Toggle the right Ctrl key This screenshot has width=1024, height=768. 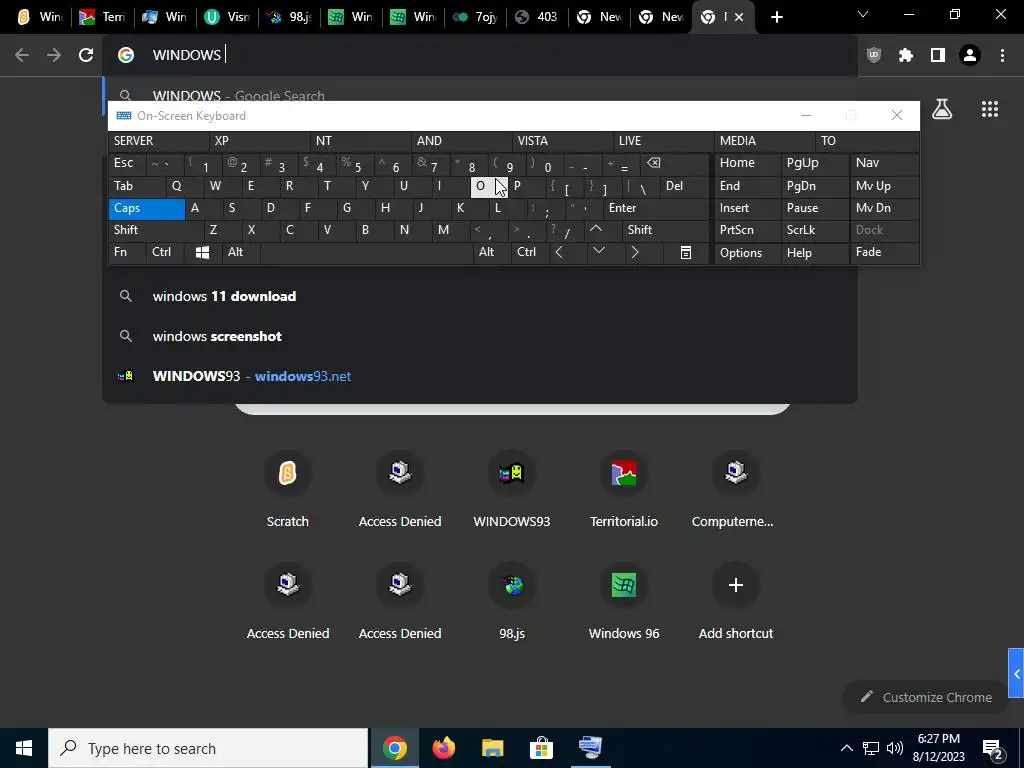pos(530,252)
